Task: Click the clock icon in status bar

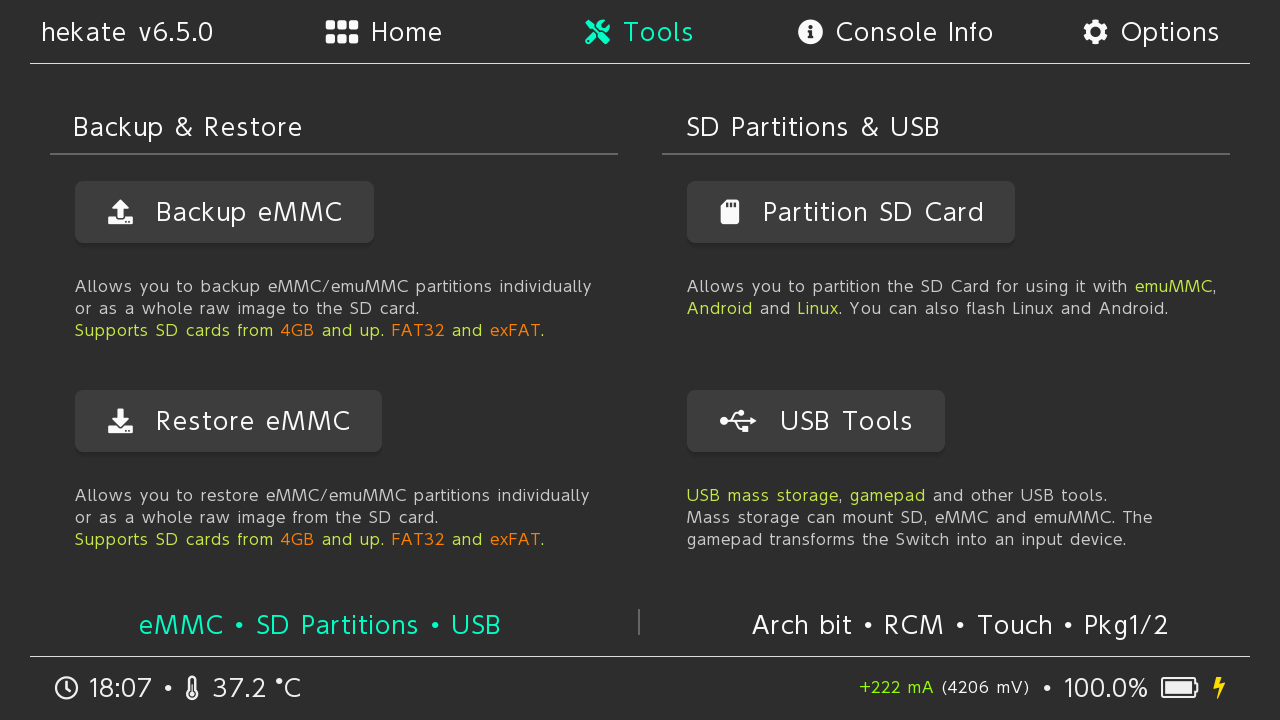Action: pyautogui.click(x=66, y=688)
